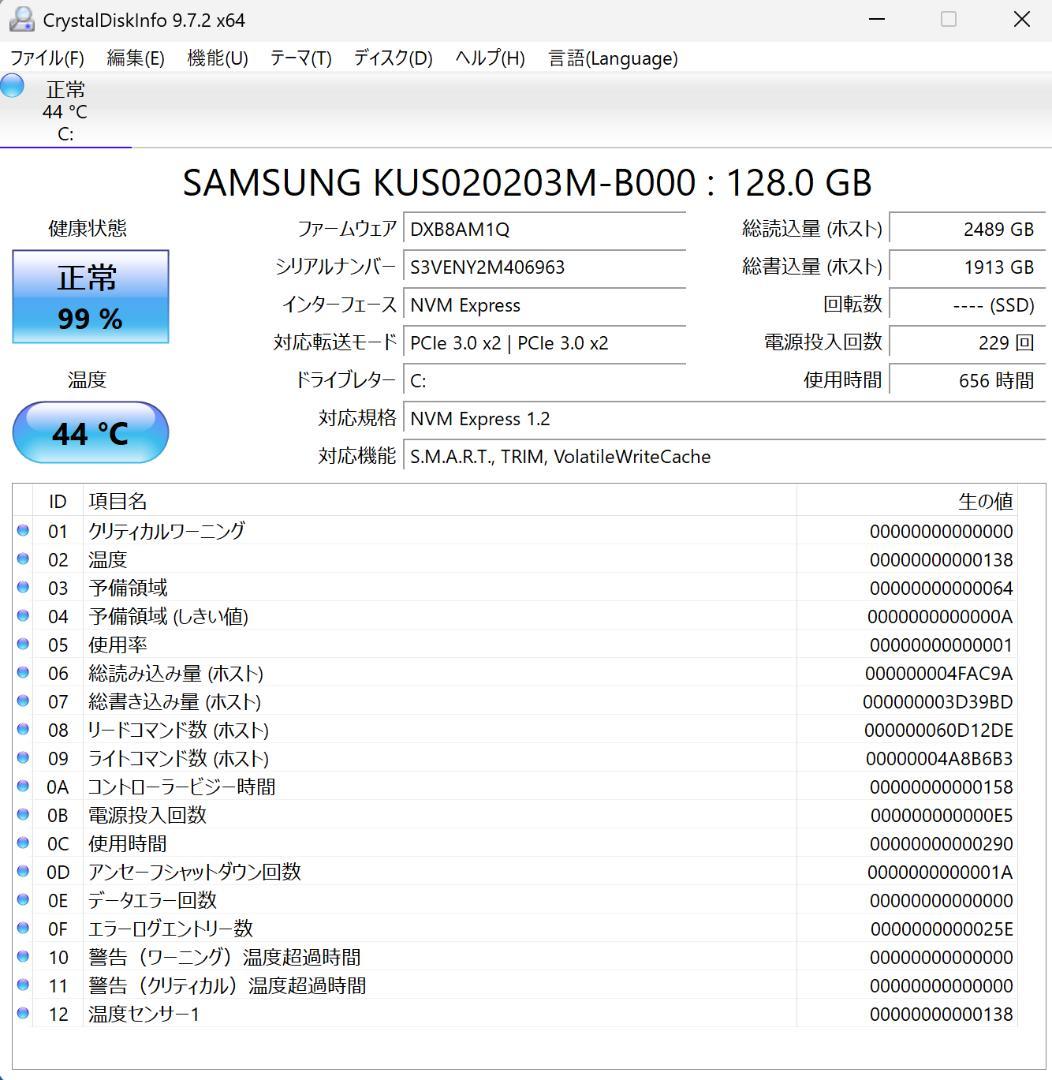Click the indicator beside 温度センサー1

click(23, 1014)
